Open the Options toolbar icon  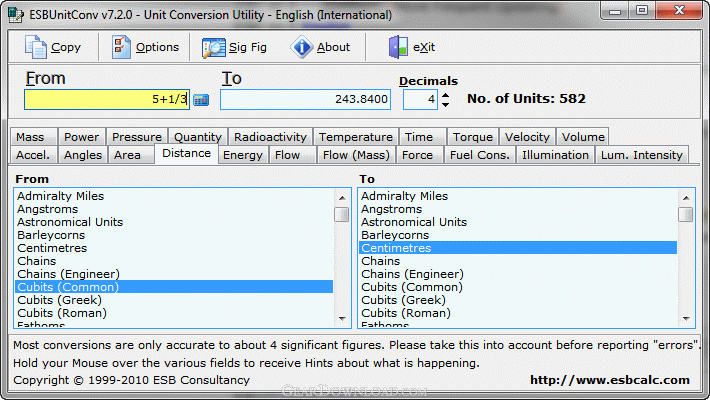122,47
